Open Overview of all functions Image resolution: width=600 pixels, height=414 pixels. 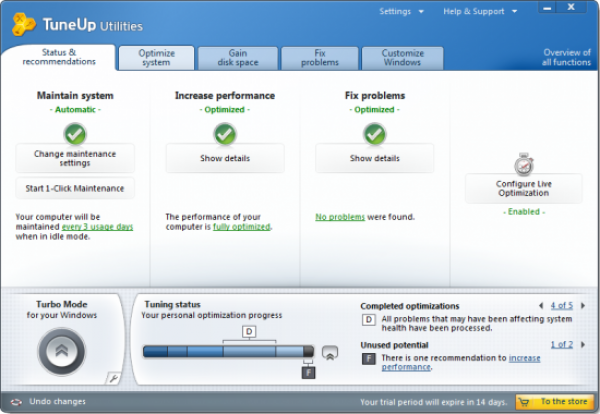(566, 57)
